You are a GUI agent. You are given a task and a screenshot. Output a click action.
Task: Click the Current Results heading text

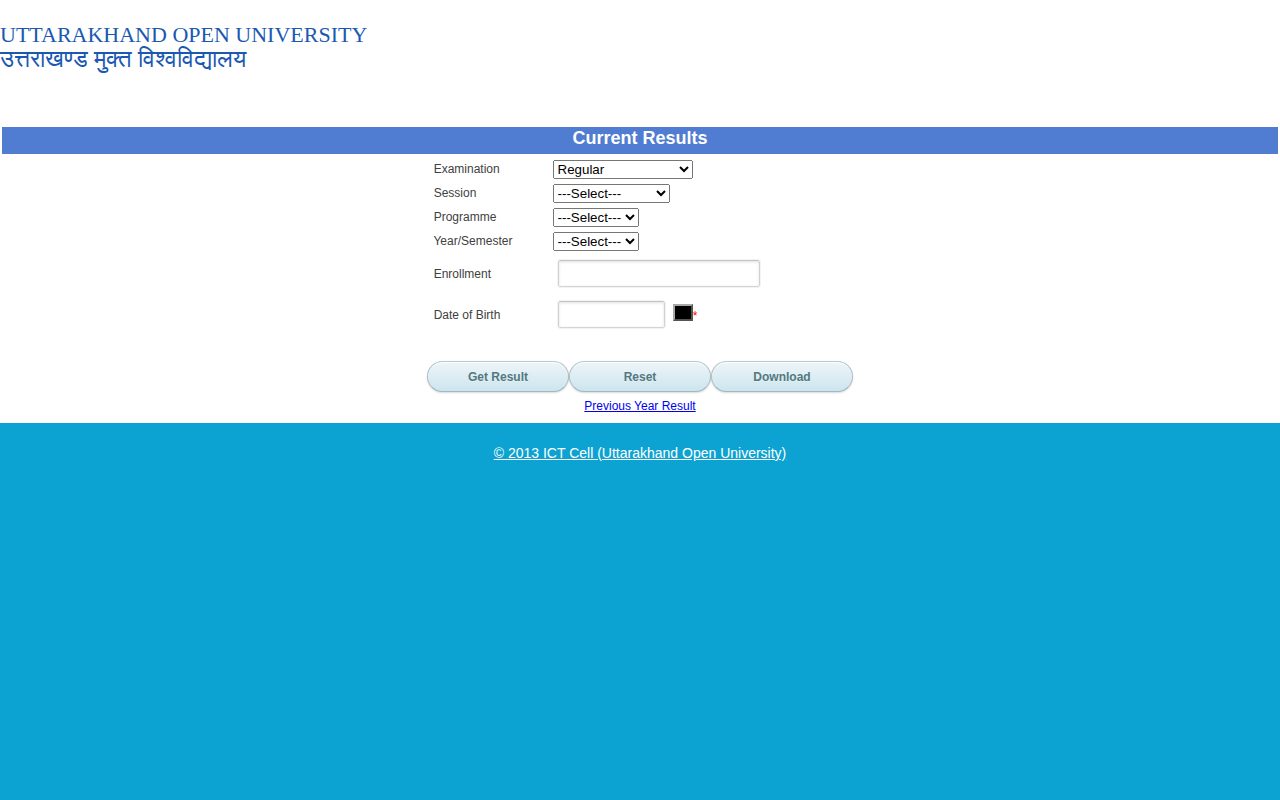point(640,139)
